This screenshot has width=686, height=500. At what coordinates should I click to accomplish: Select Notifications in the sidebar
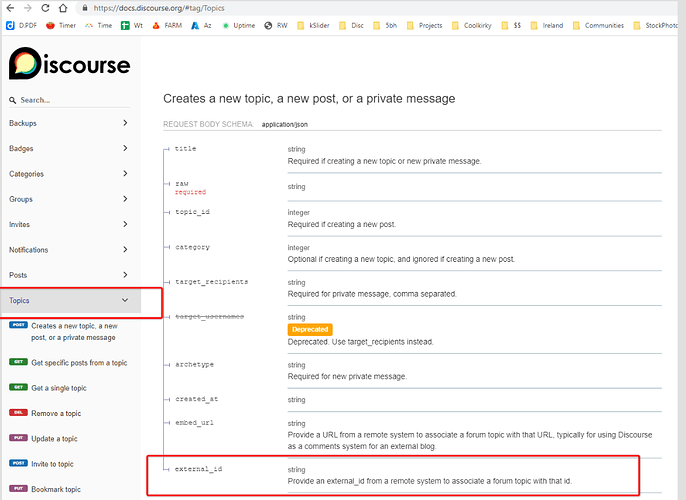[x=28, y=250]
